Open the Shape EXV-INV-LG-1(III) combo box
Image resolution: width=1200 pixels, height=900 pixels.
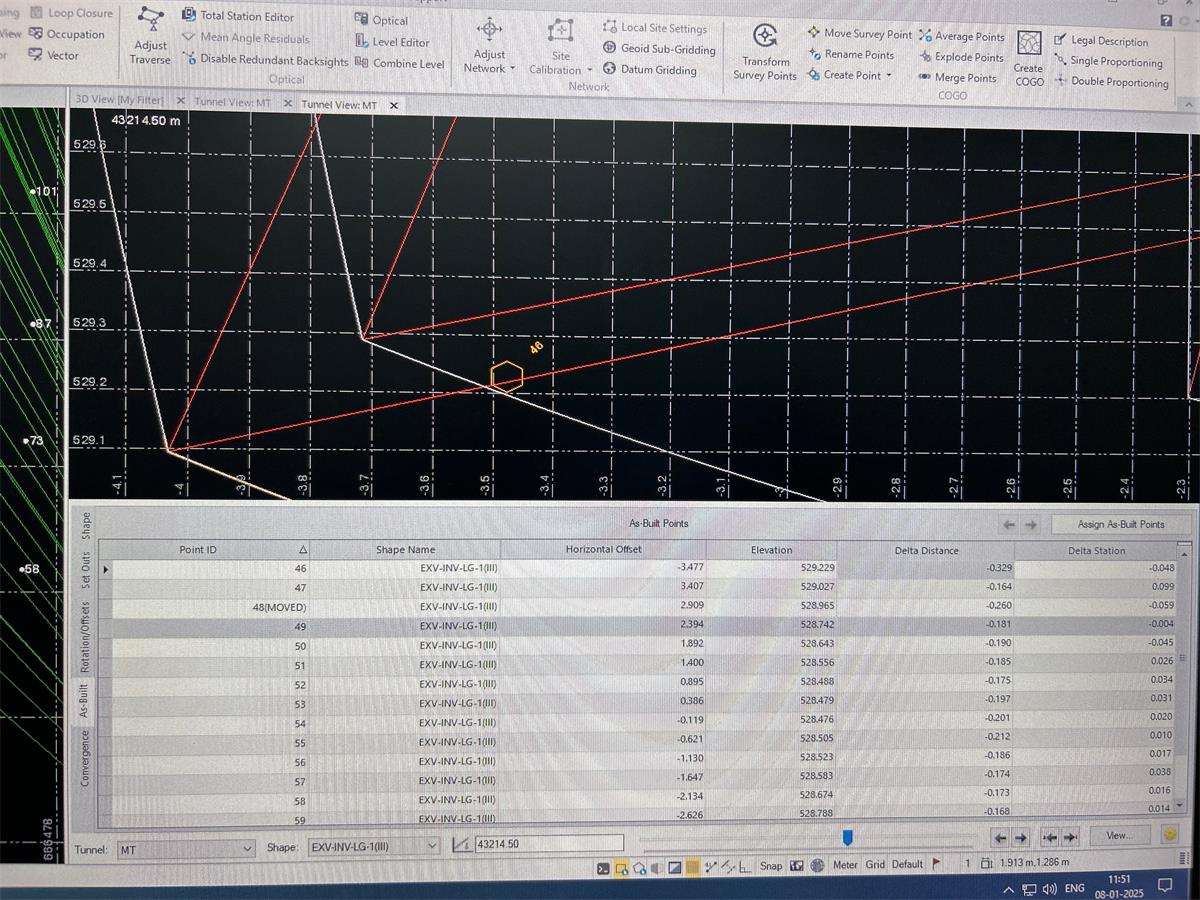coord(373,847)
